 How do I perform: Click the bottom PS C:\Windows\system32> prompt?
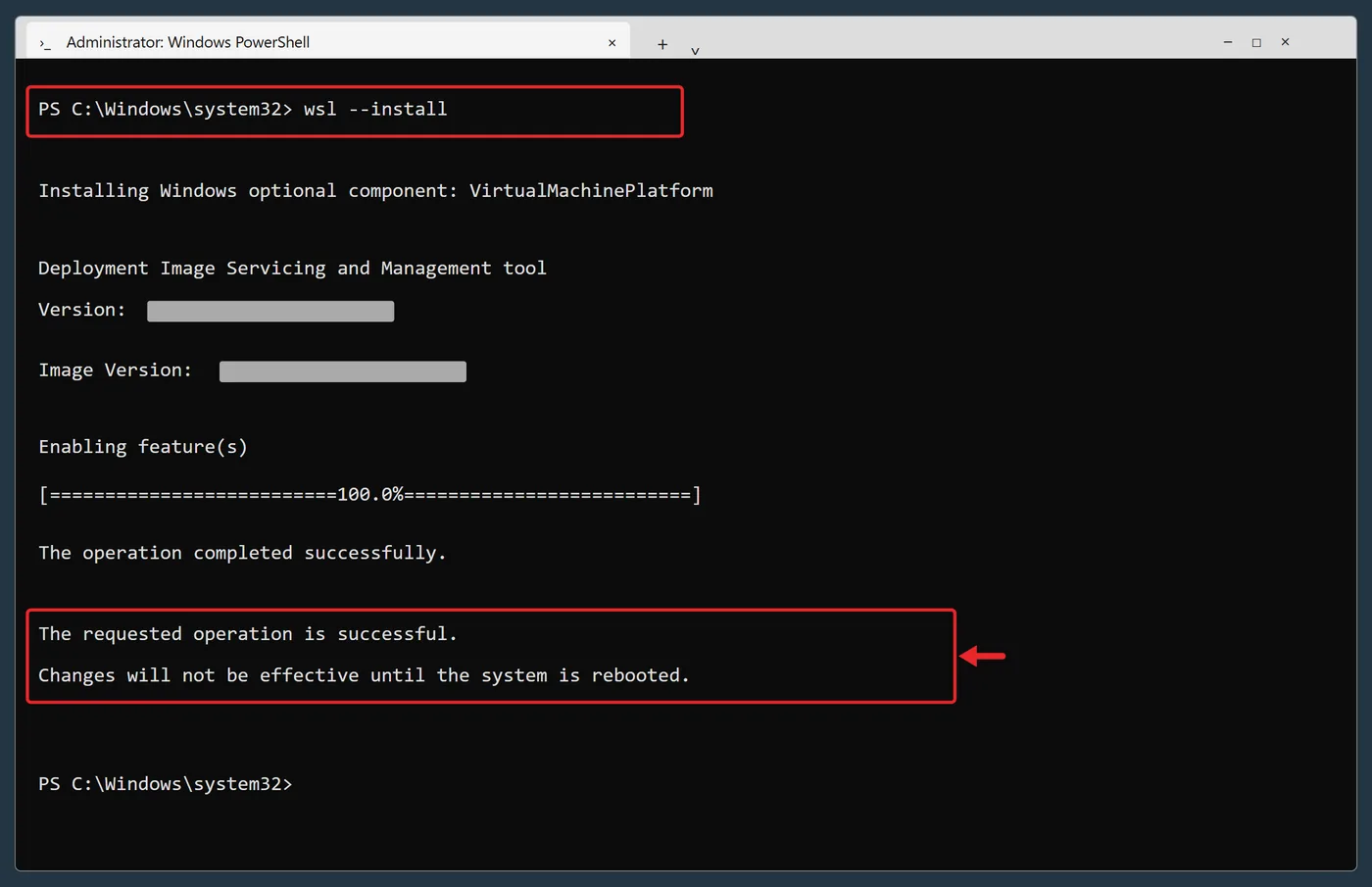pos(165,784)
